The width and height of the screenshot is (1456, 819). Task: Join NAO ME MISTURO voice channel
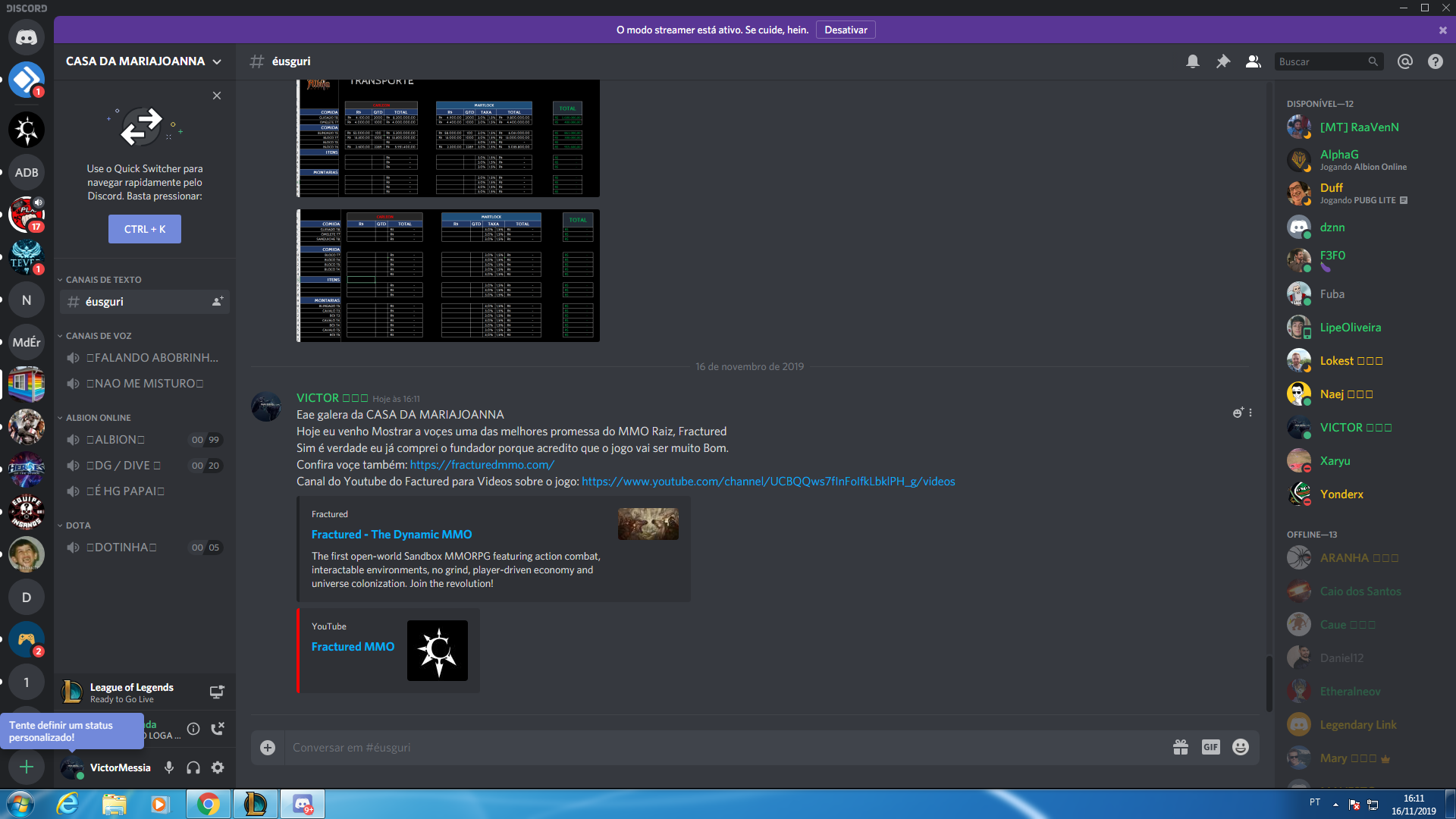pos(144,383)
